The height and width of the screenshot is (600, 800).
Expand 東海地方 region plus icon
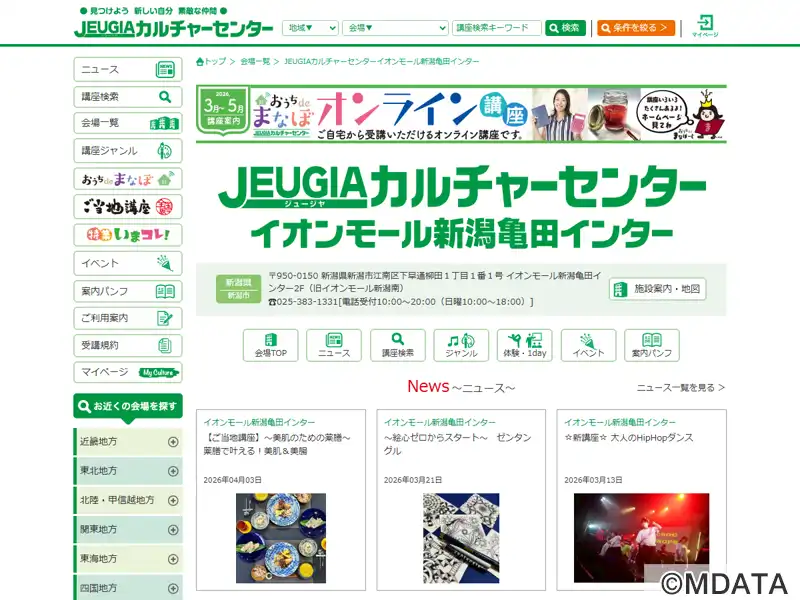click(173, 559)
